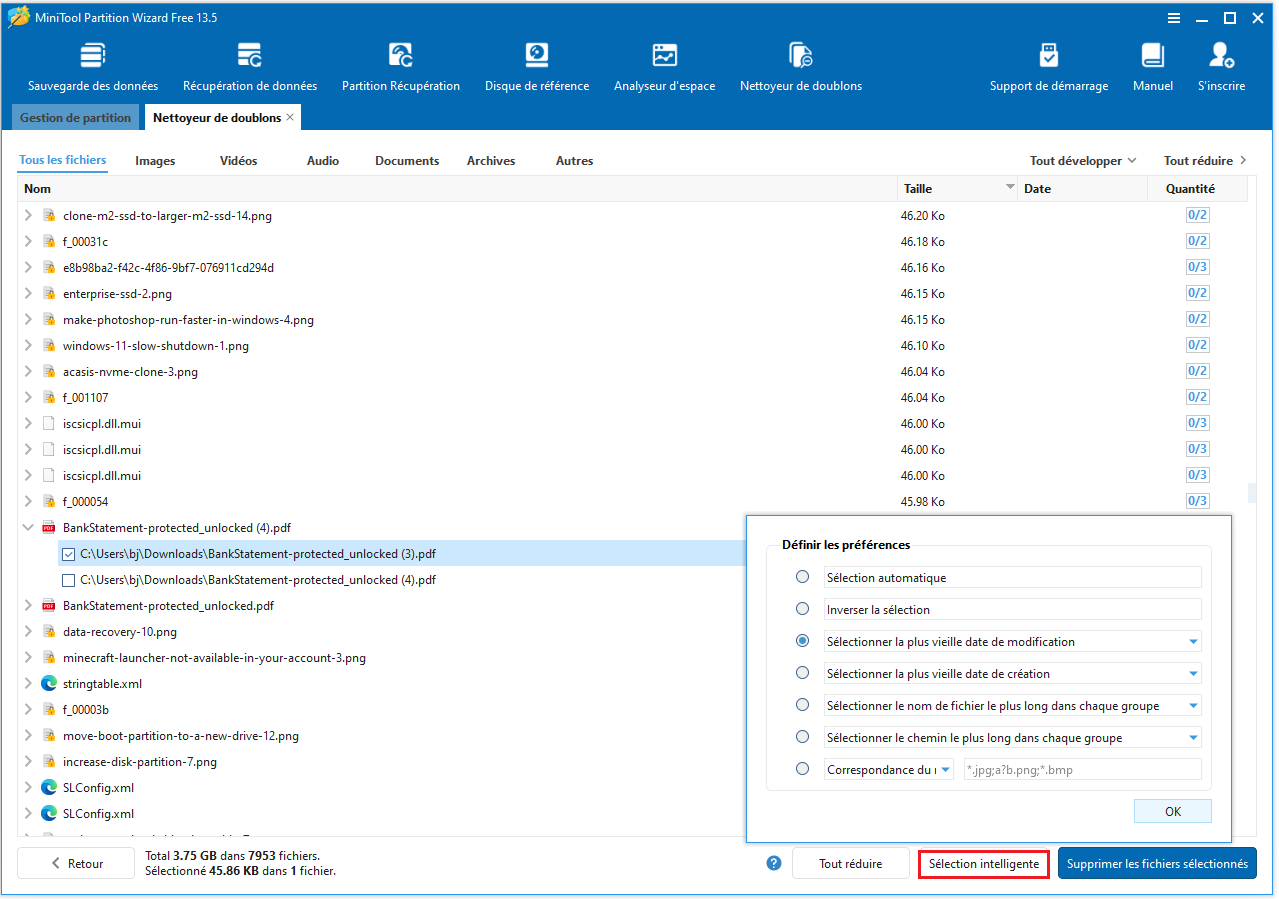1279x899 pixels.
Task: Choose Inverser la sélection option
Action: click(x=802, y=608)
